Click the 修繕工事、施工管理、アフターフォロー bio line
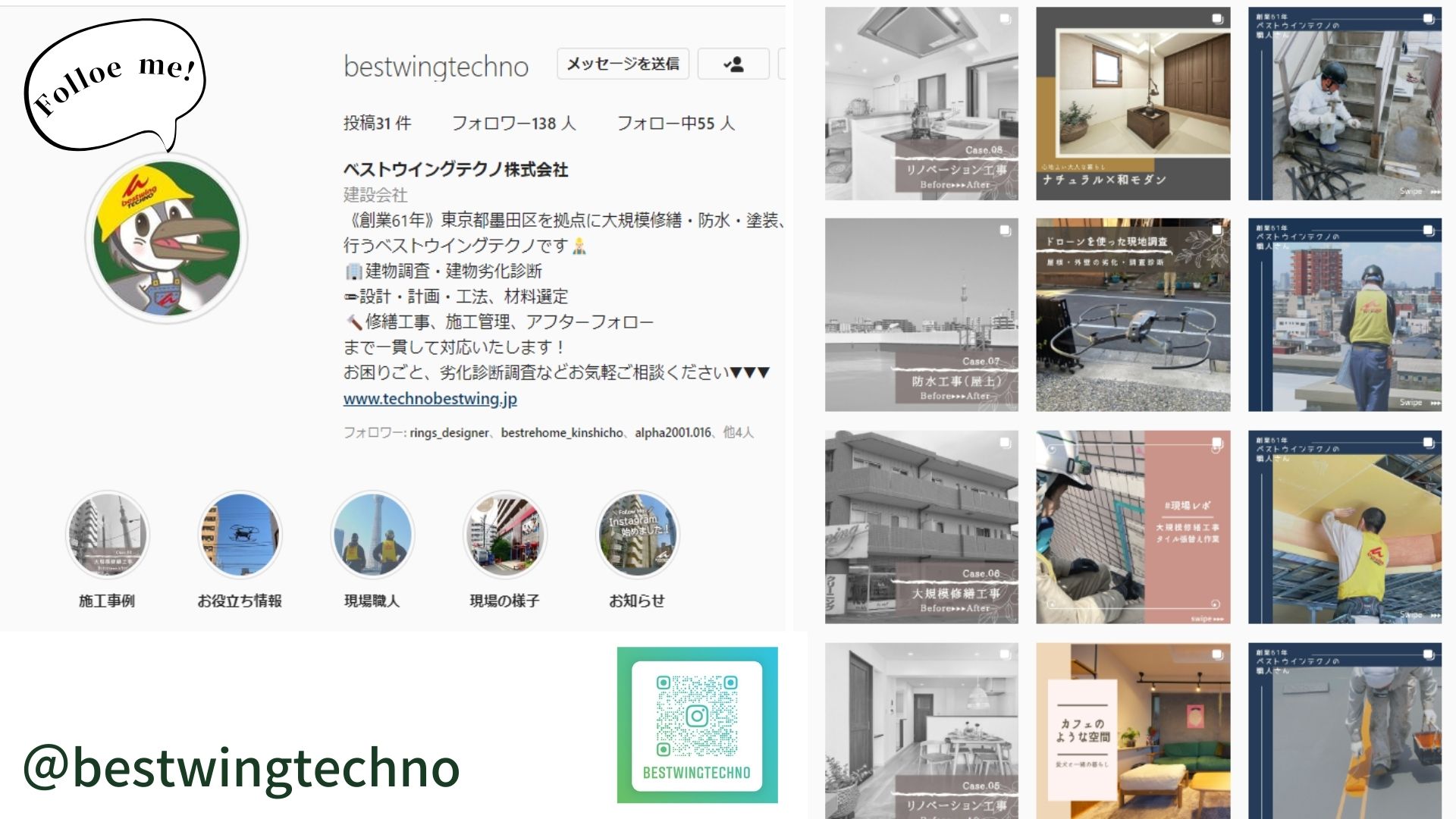The width and height of the screenshot is (1456, 819). pos(500,322)
